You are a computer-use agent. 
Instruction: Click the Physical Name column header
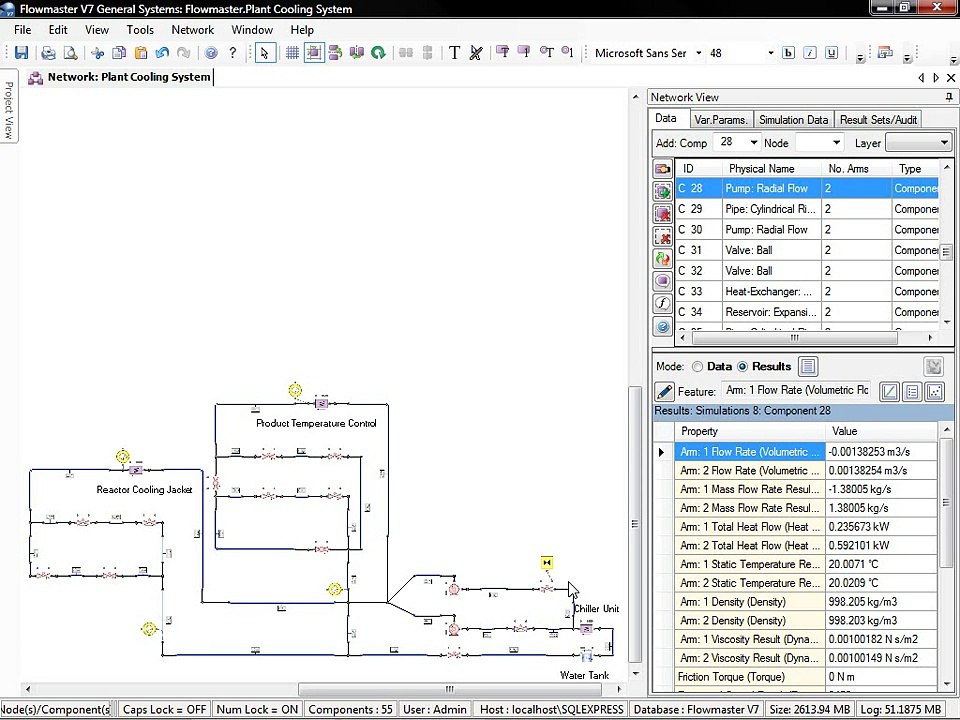click(761, 169)
